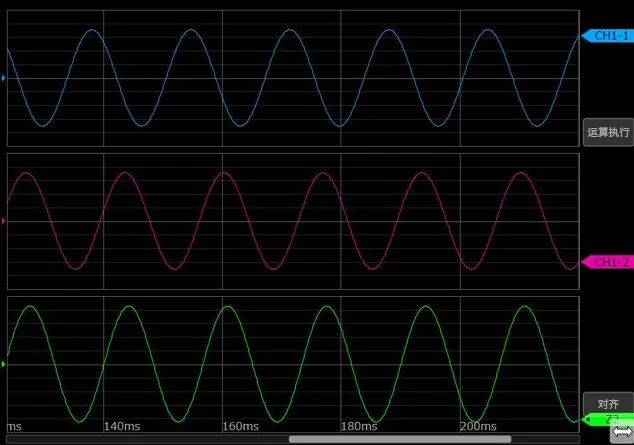Screen dimensions: 634x445
Task: Click the horizontal scrollbar thumb
Action: pos(399,439)
